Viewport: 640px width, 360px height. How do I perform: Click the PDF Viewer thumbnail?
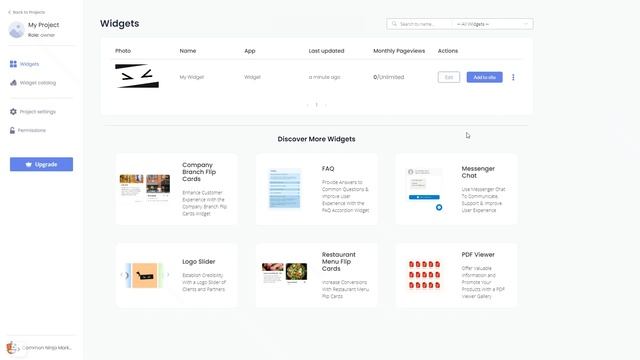[x=424, y=275]
